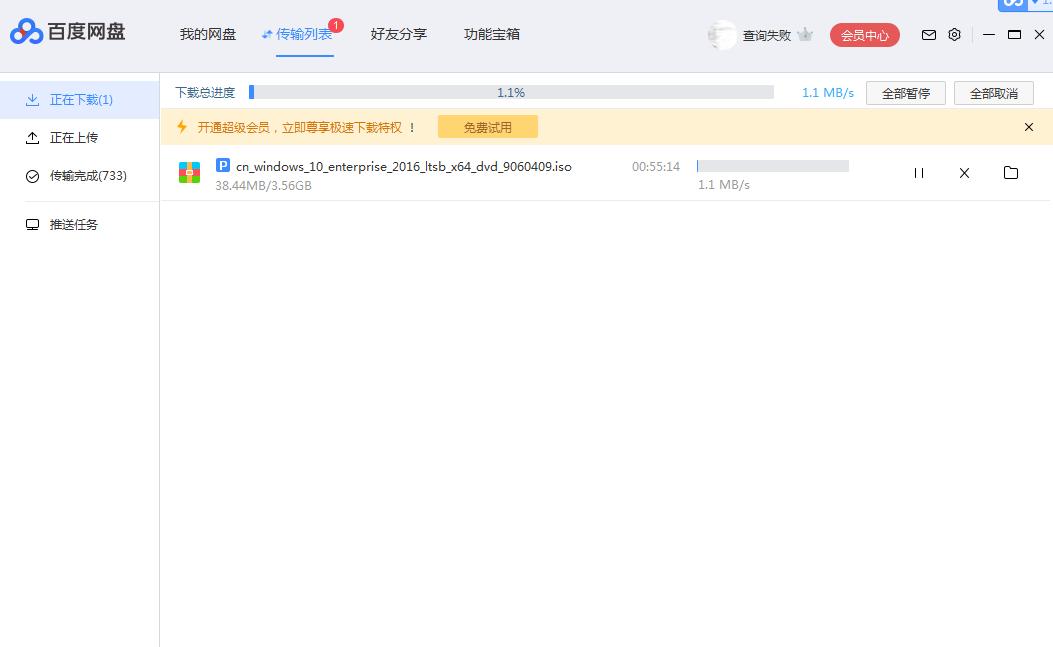Switch to the 我的网盘 tab
Screen dimensions: 1053x647
point(207,33)
